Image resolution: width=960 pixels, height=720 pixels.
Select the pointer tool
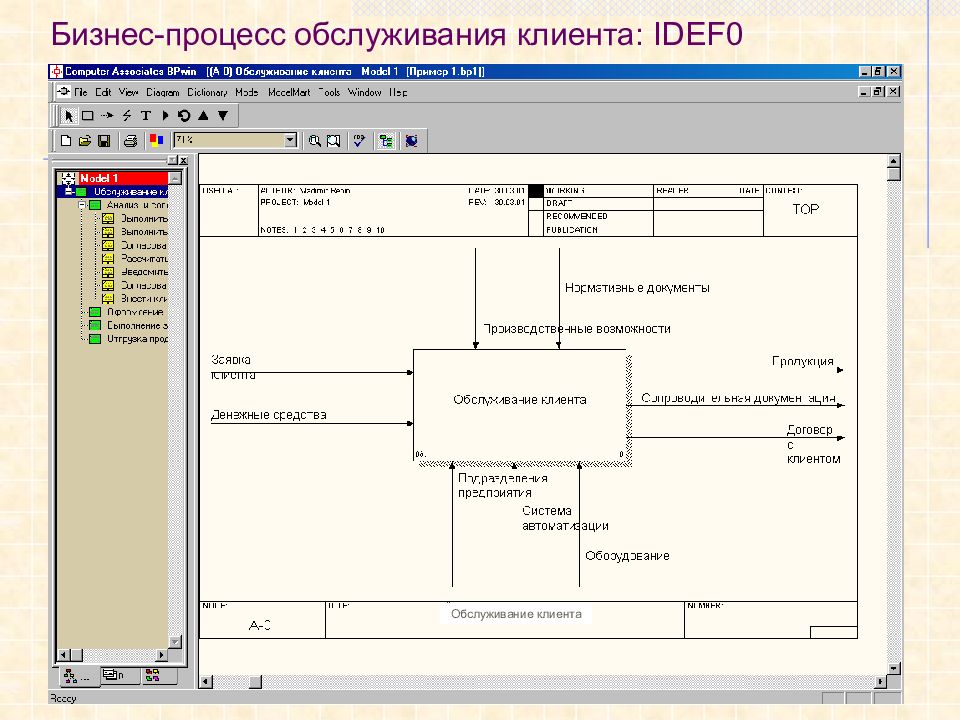pos(69,115)
